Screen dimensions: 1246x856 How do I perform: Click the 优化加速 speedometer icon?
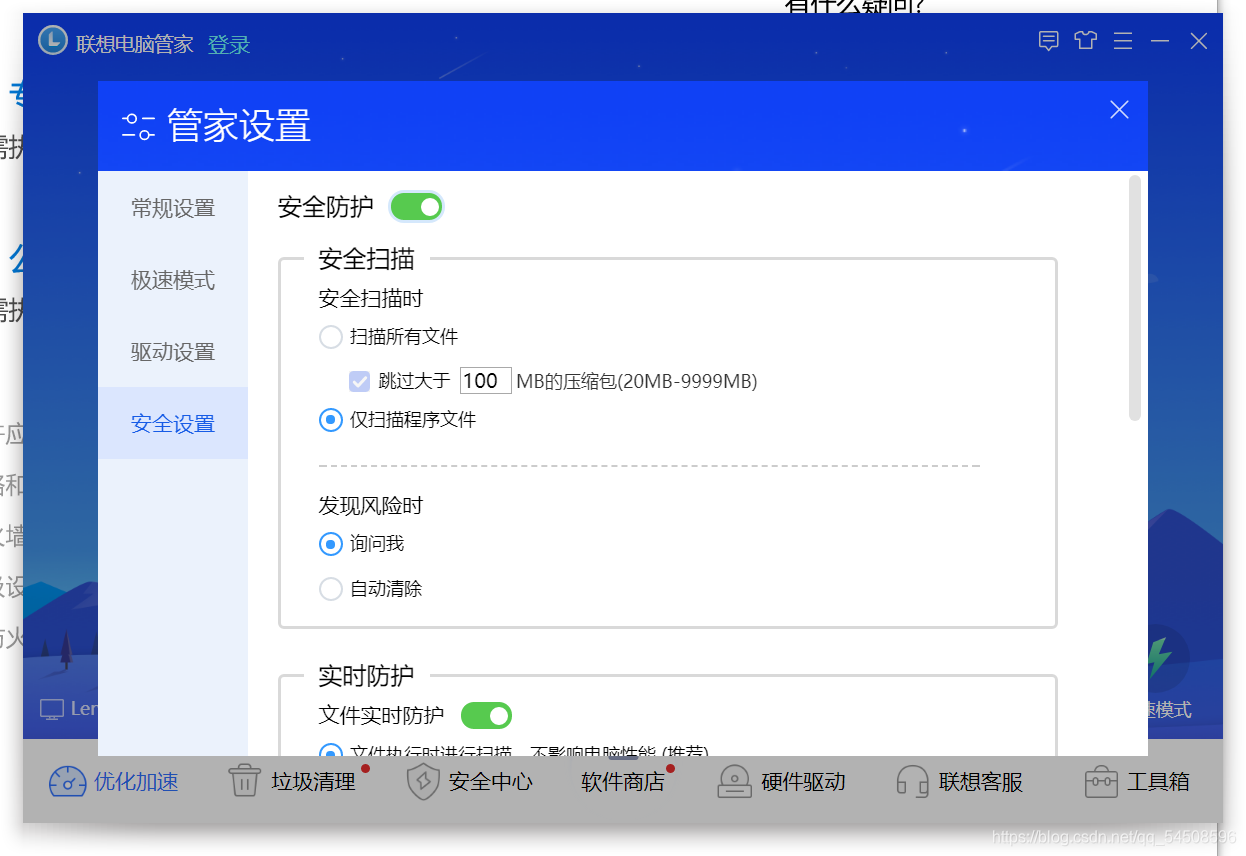68,782
